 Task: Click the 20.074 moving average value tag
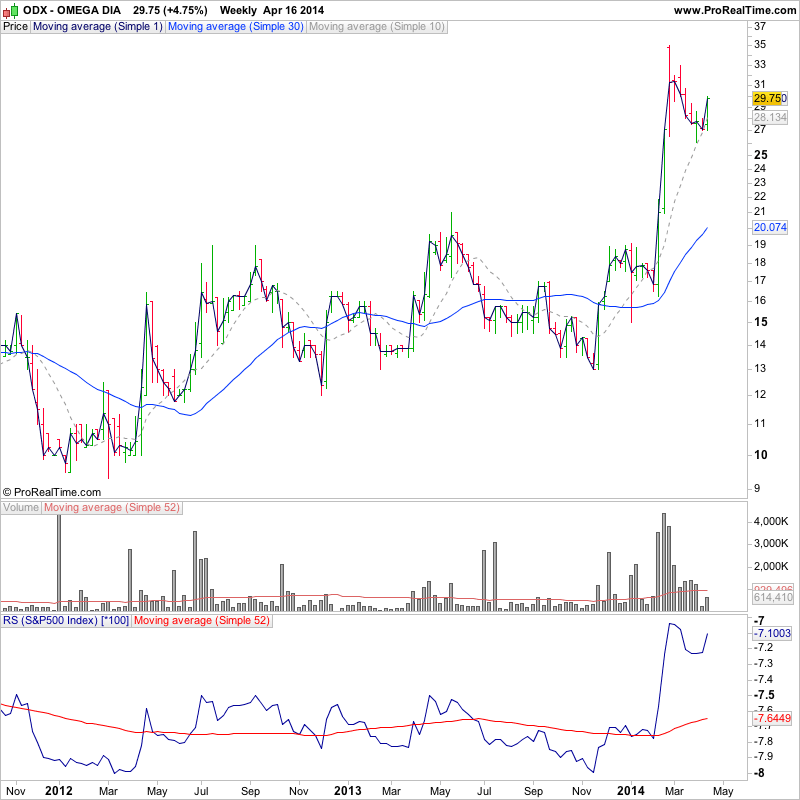(770, 228)
